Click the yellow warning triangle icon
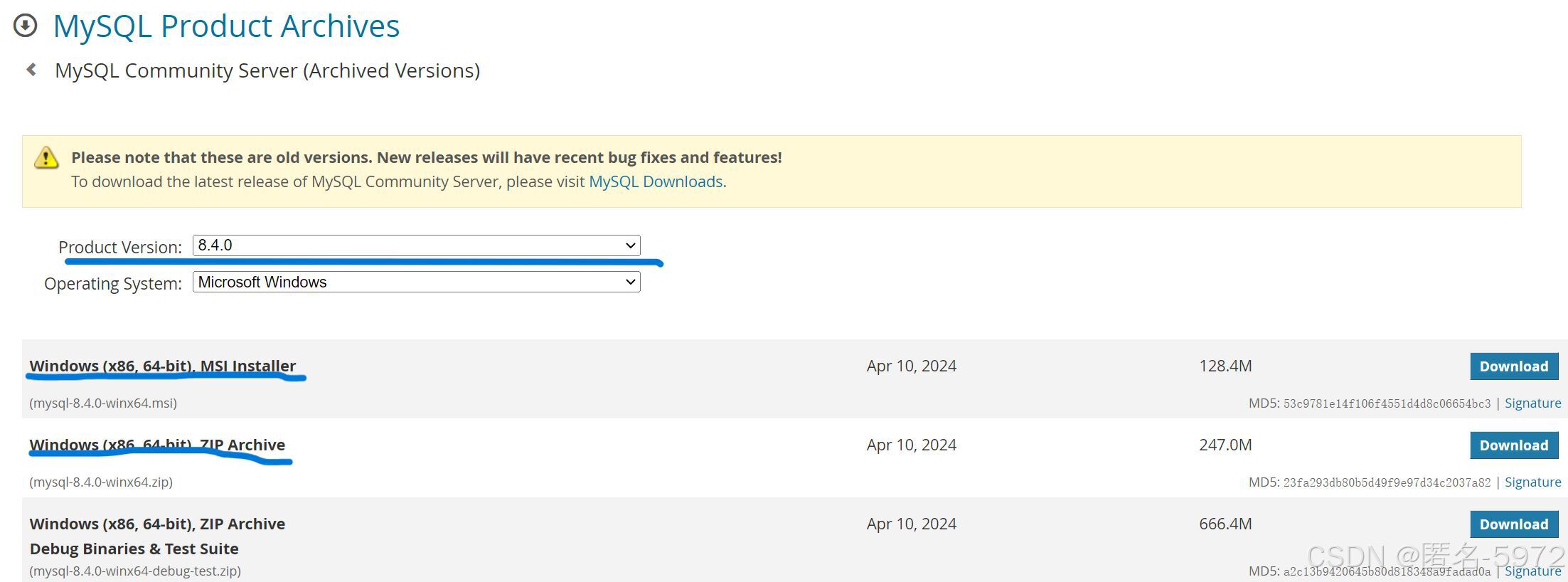1568x582 pixels. pos(46,158)
